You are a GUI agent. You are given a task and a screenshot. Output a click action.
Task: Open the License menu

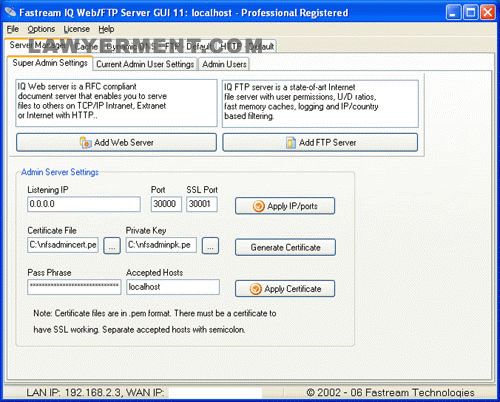coord(77,29)
